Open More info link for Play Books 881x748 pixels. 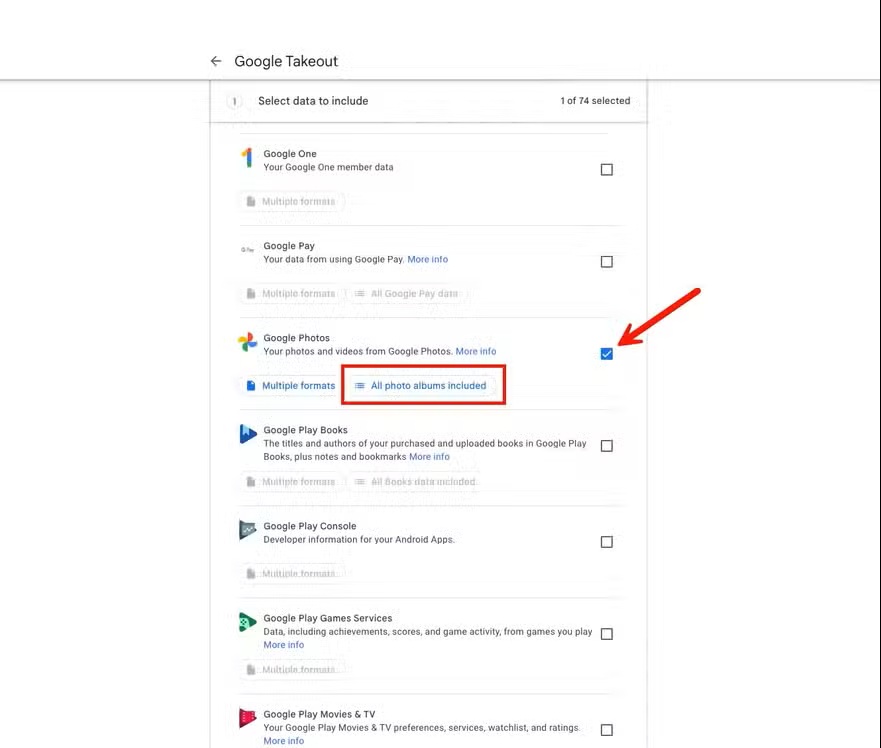(x=429, y=457)
